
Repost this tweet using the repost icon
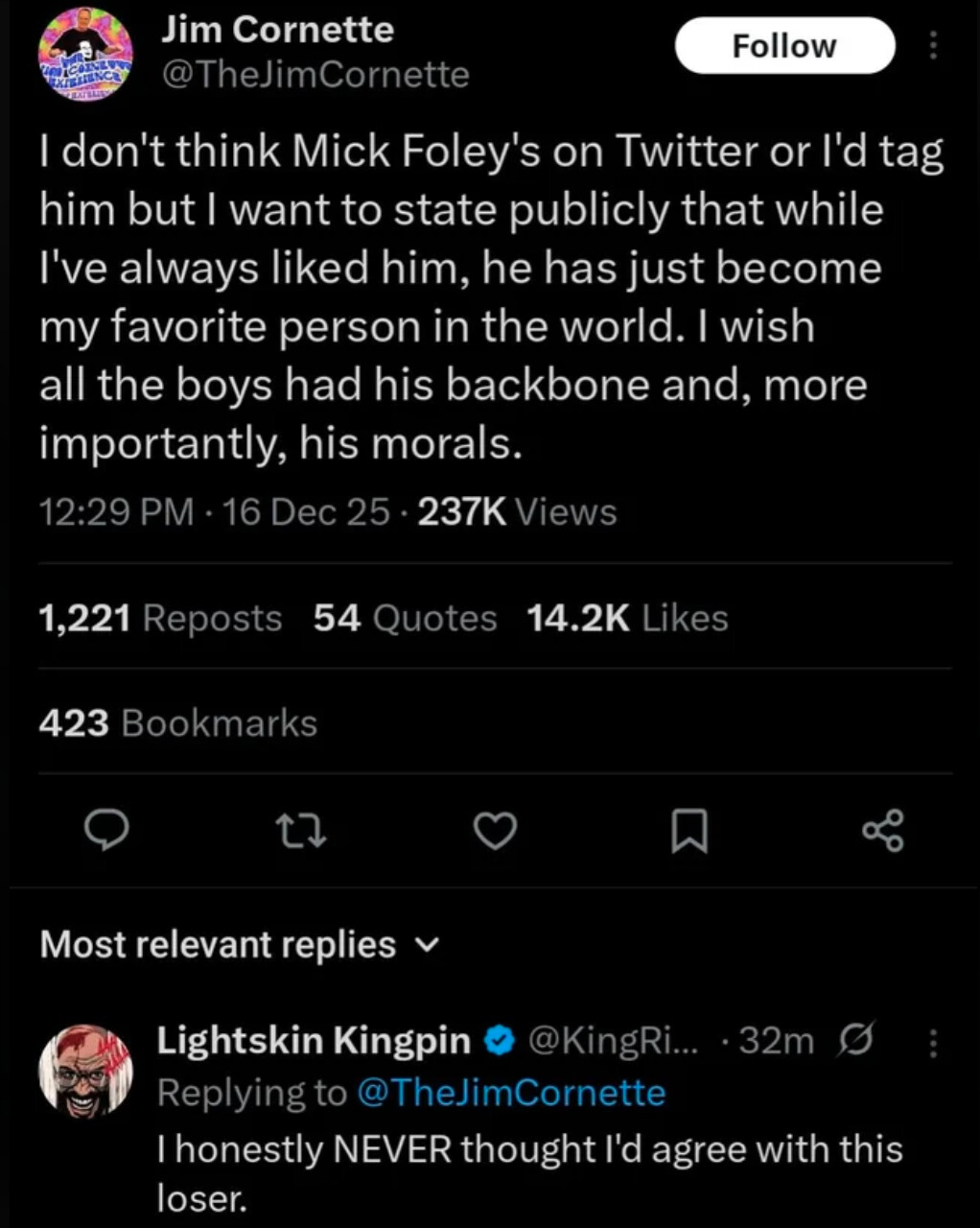[x=301, y=831]
